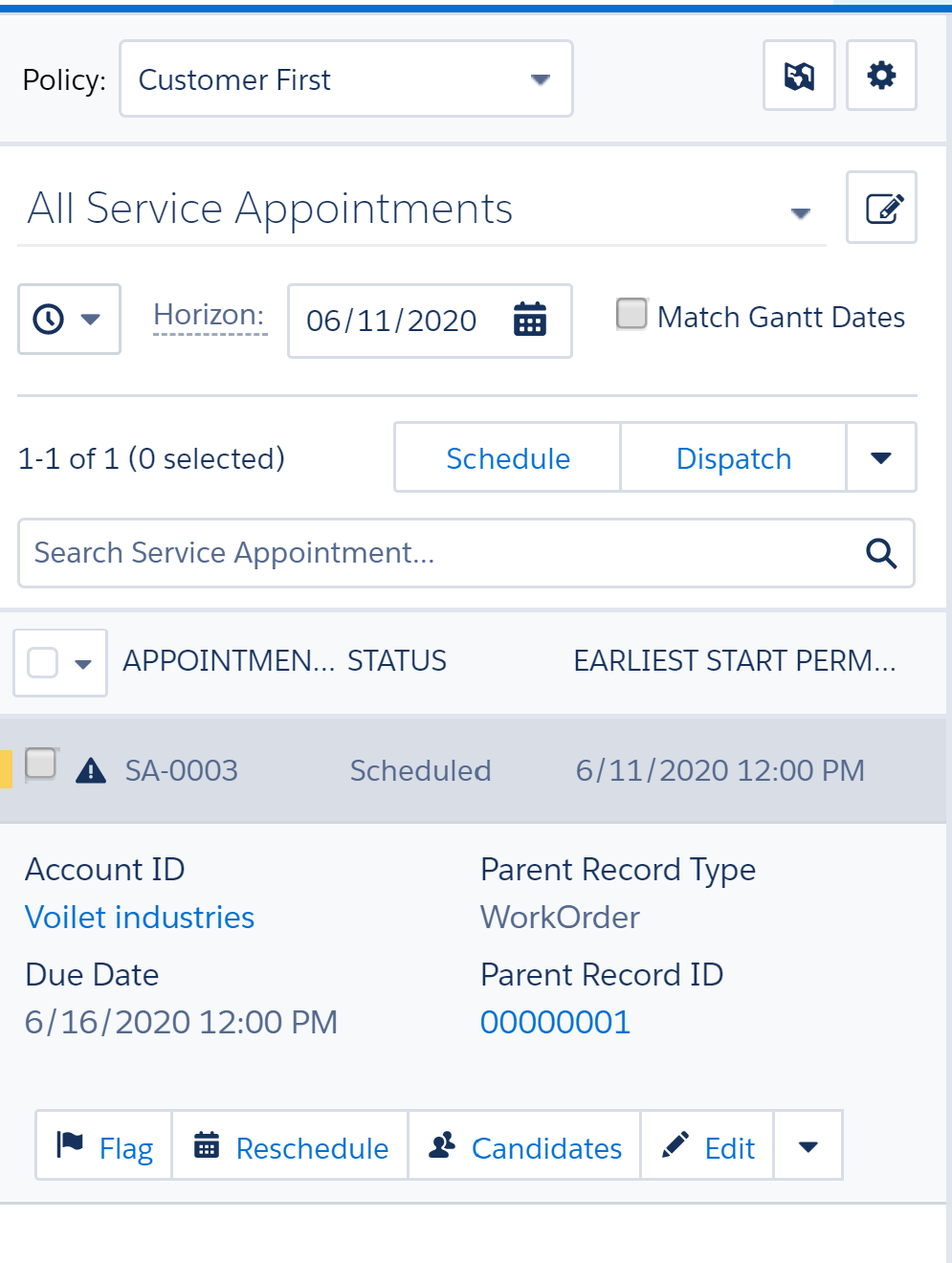Expand the Dispatch dropdown arrow
The image size is (952, 1263).
pos(881,457)
